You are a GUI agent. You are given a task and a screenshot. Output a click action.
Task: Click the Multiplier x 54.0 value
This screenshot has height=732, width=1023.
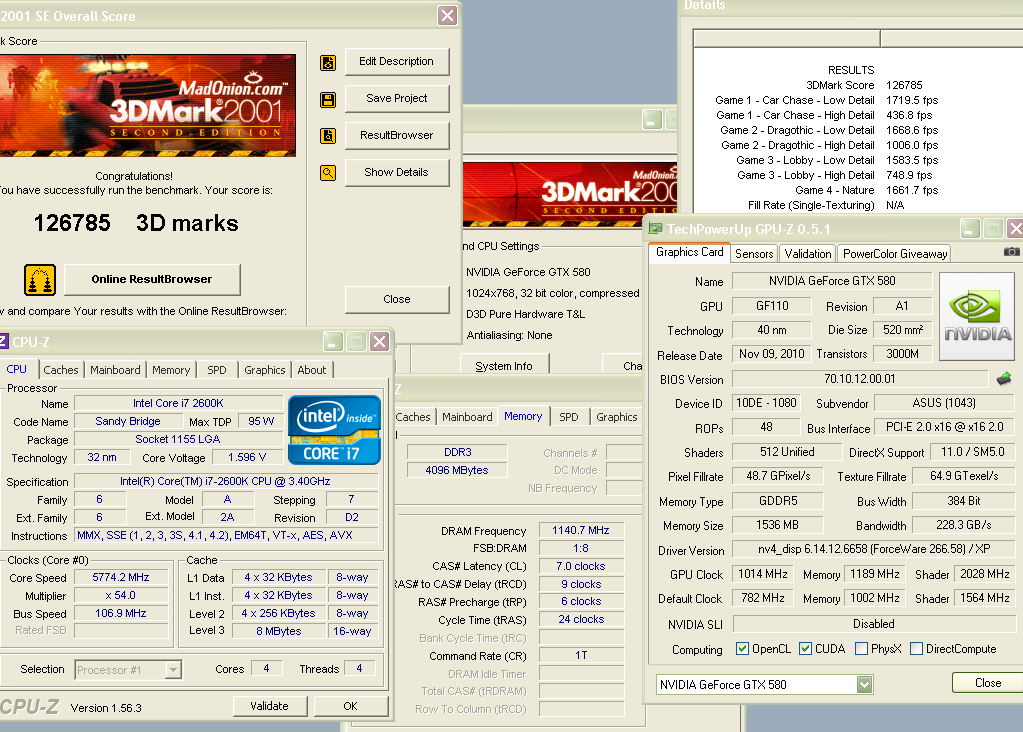(121, 596)
